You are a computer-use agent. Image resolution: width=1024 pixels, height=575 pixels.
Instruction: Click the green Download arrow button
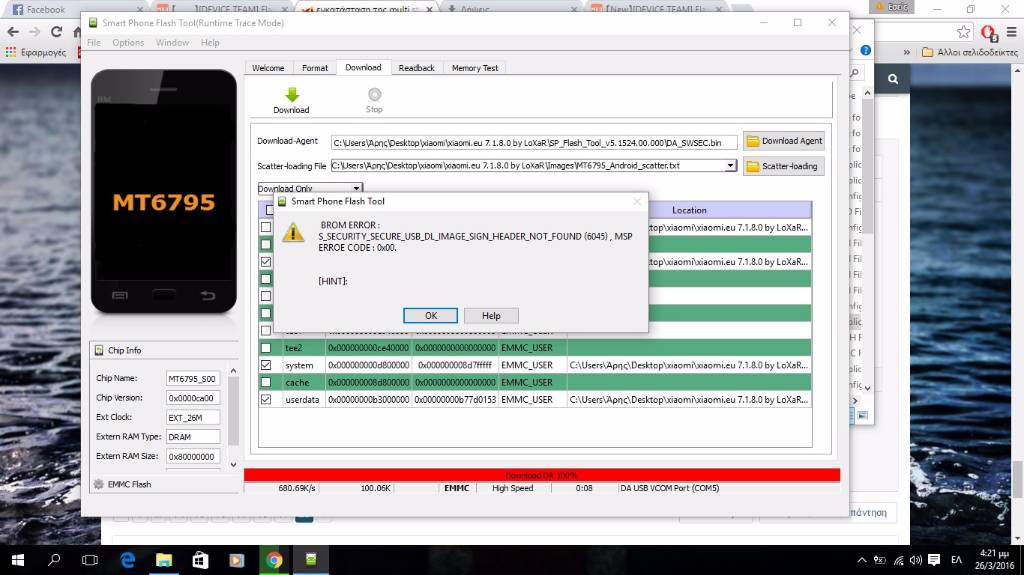291,101
